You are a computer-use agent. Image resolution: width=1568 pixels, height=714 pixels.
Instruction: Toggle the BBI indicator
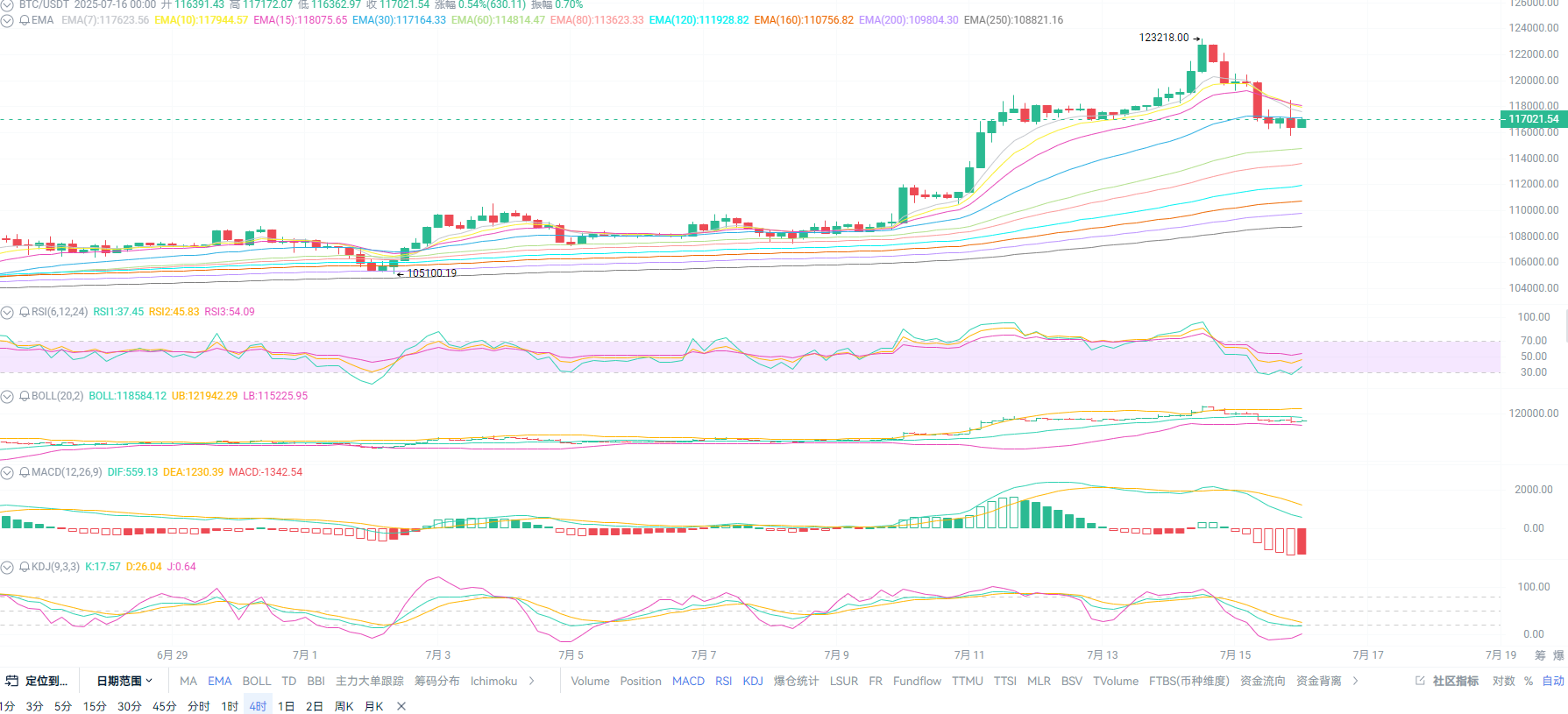tap(316, 681)
